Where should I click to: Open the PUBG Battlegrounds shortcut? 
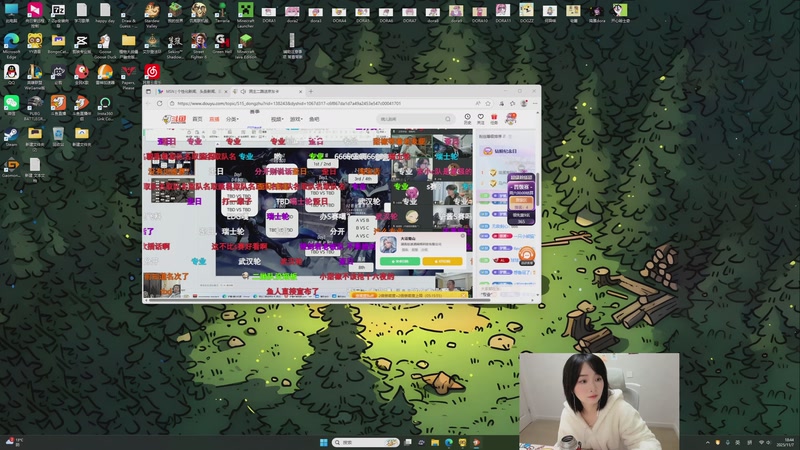click(35, 108)
